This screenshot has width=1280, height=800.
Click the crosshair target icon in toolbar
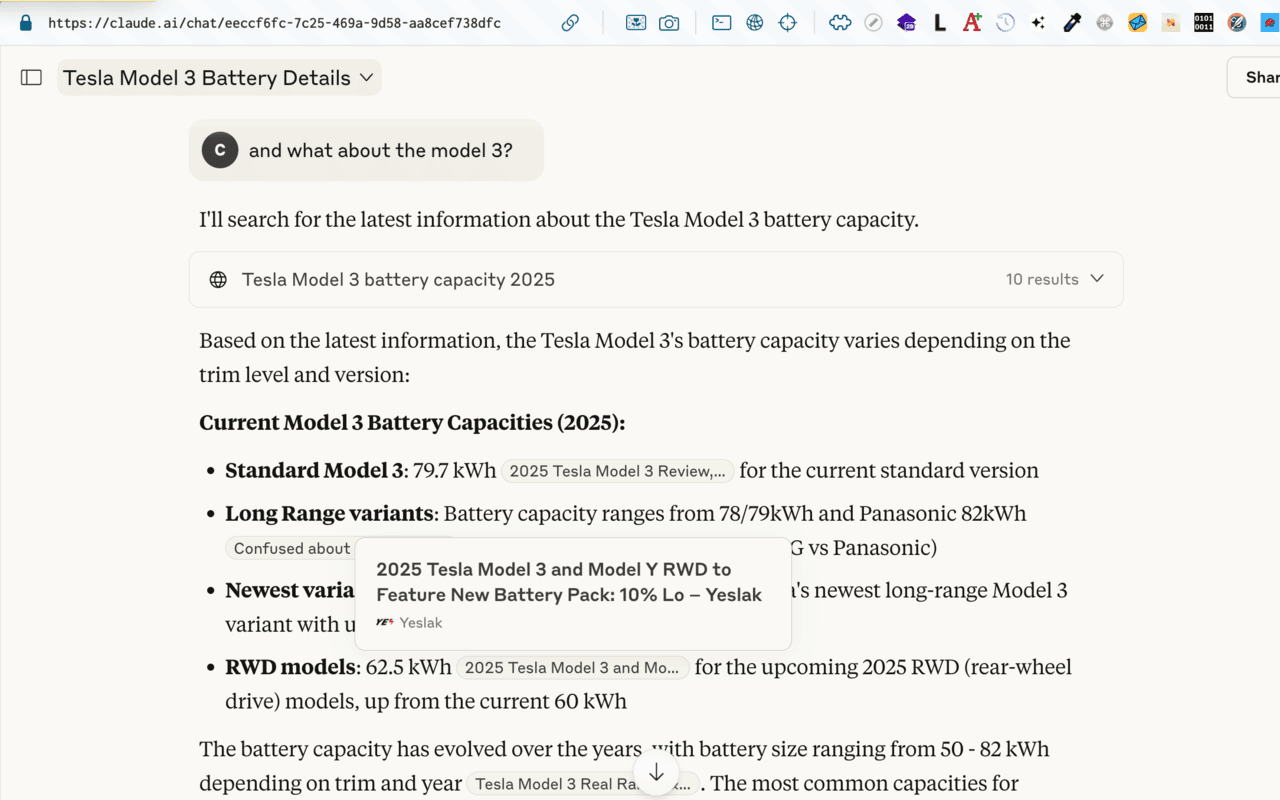click(788, 23)
